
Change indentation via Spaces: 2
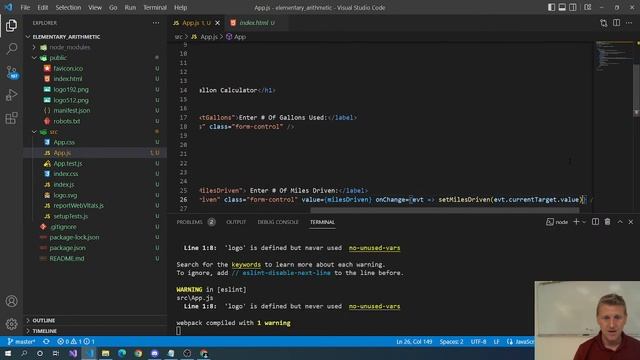tap(451, 342)
